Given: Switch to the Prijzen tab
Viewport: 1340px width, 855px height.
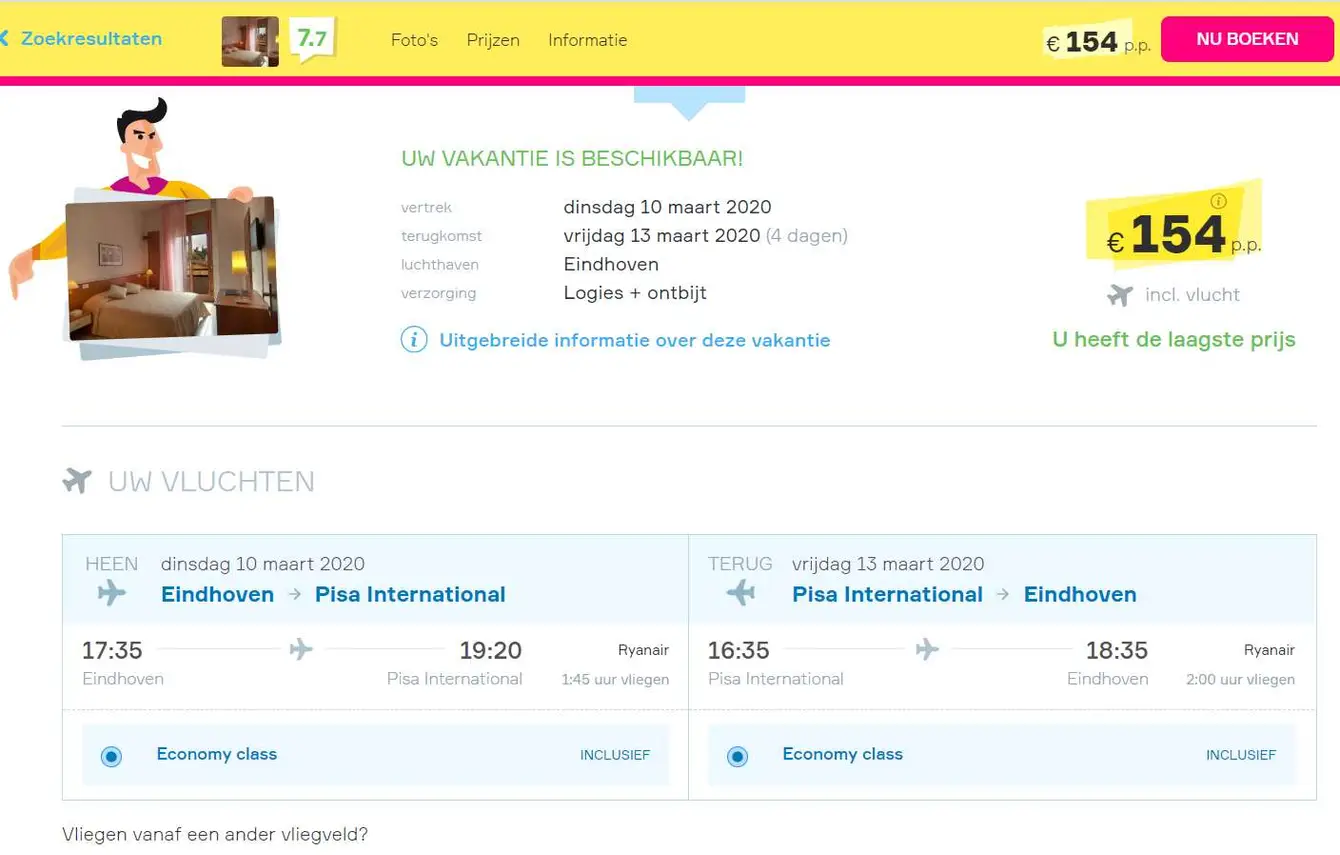Looking at the screenshot, I should 493,40.
